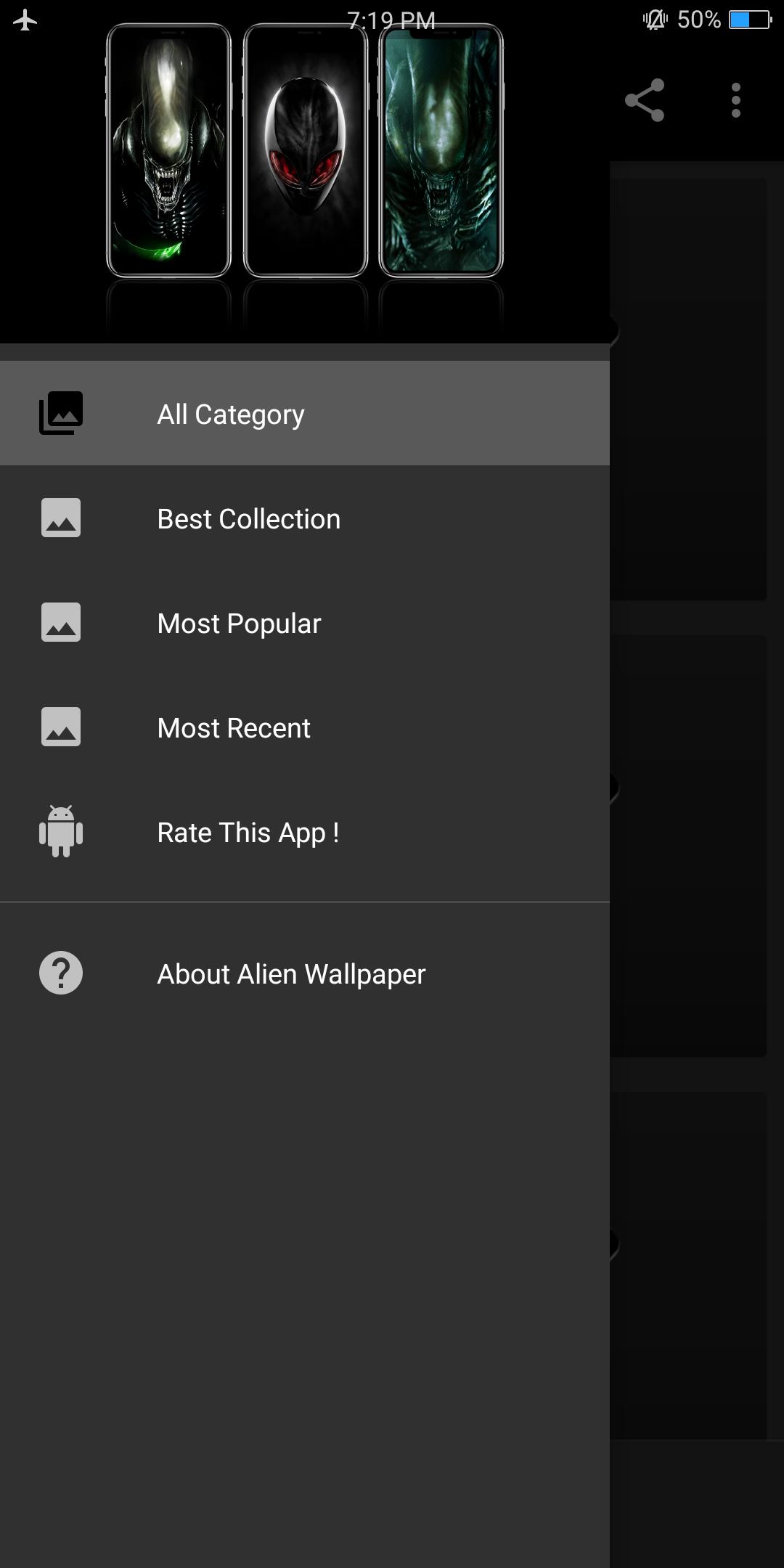Image resolution: width=784 pixels, height=1568 pixels.
Task: Tap the middle red-eyed alien wallpaper preview
Action: [x=305, y=150]
